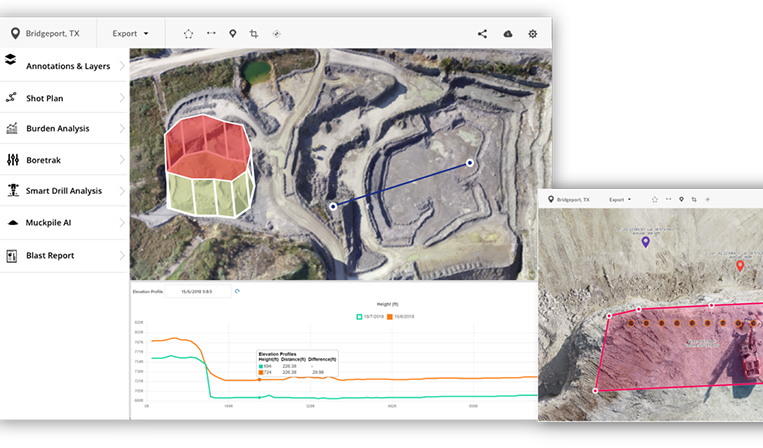Open the Boretrak menu item
Viewport: 763px width, 448px height.
(63, 160)
